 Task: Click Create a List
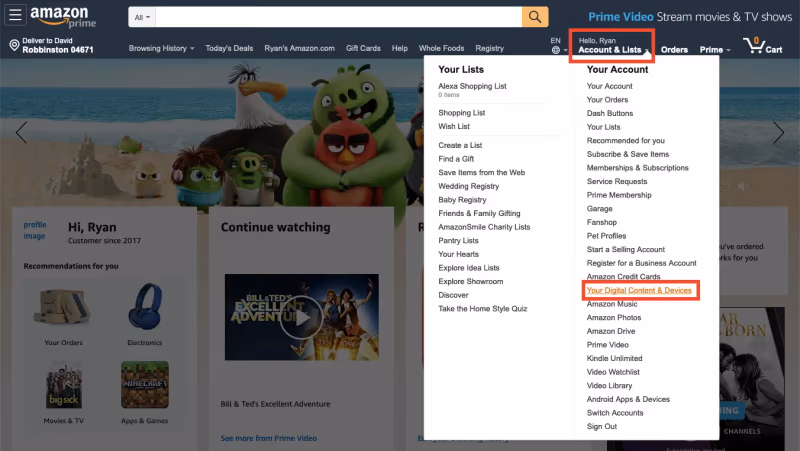coord(460,145)
